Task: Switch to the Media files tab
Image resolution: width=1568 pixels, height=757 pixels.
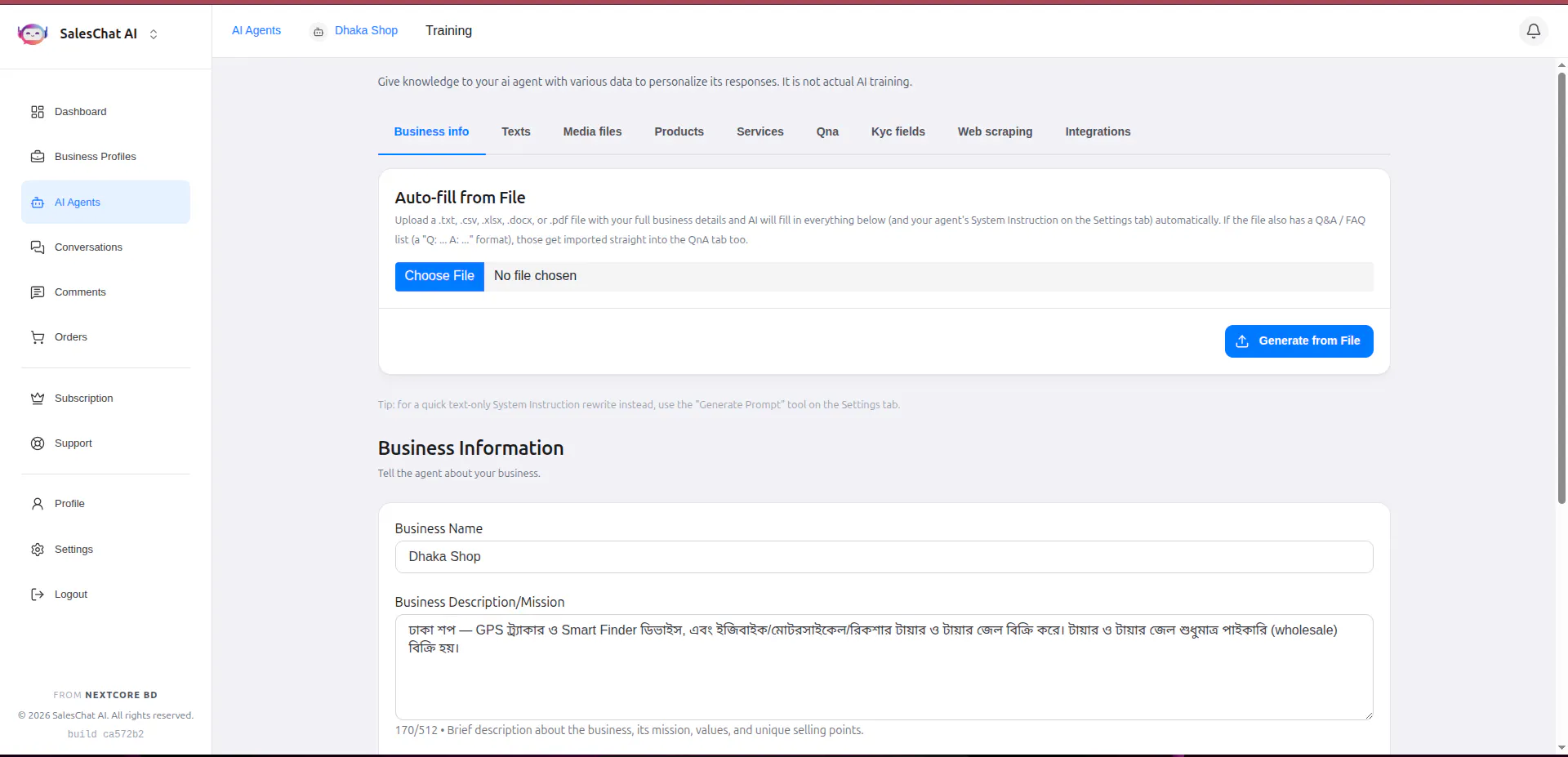Action: (x=592, y=131)
